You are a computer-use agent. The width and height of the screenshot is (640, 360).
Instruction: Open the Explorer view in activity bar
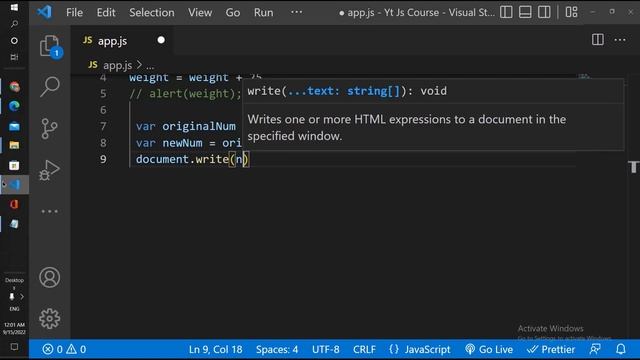[50, 45]
